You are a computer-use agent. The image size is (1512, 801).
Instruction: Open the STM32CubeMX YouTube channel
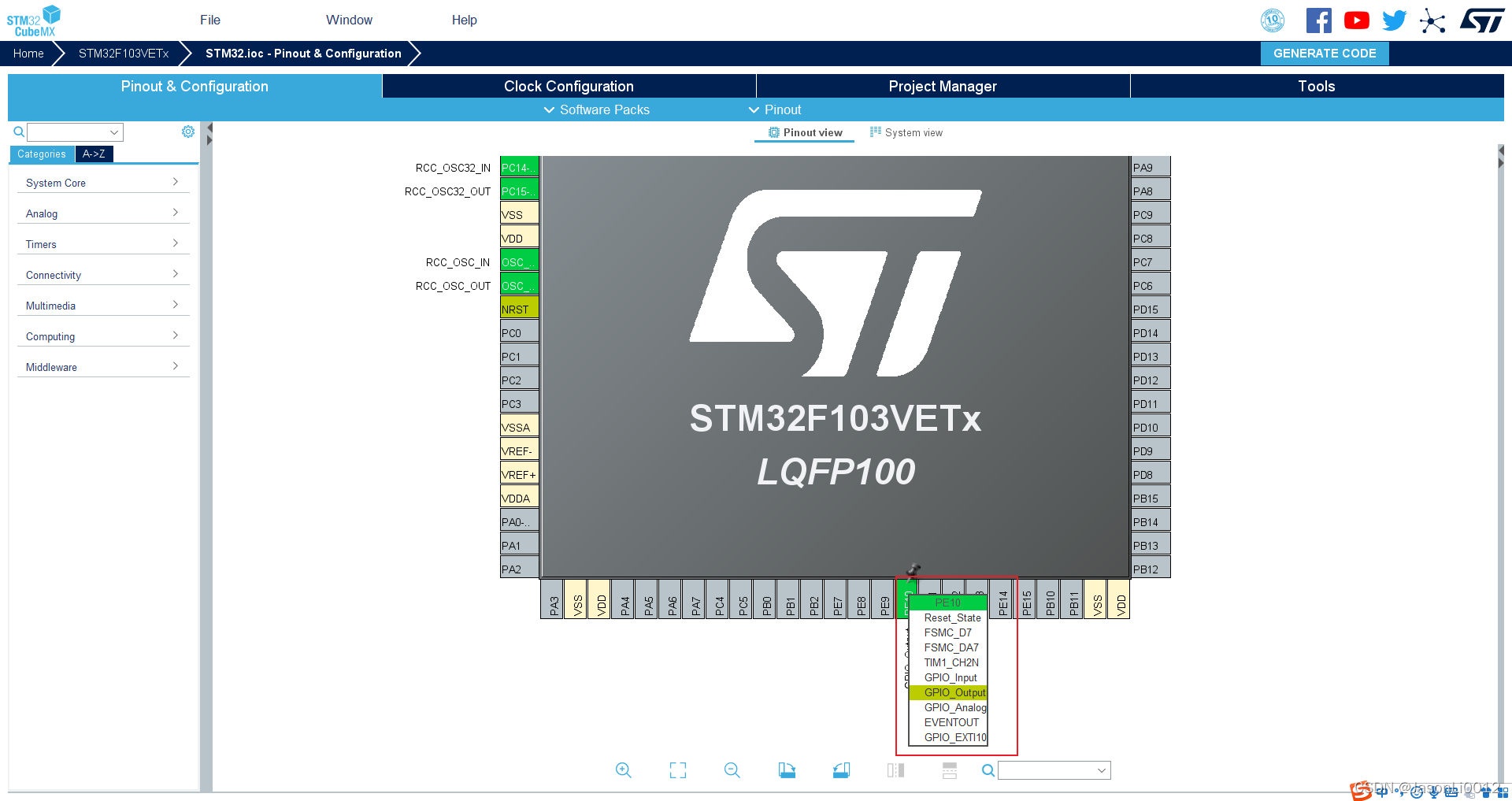point(1356,20)
